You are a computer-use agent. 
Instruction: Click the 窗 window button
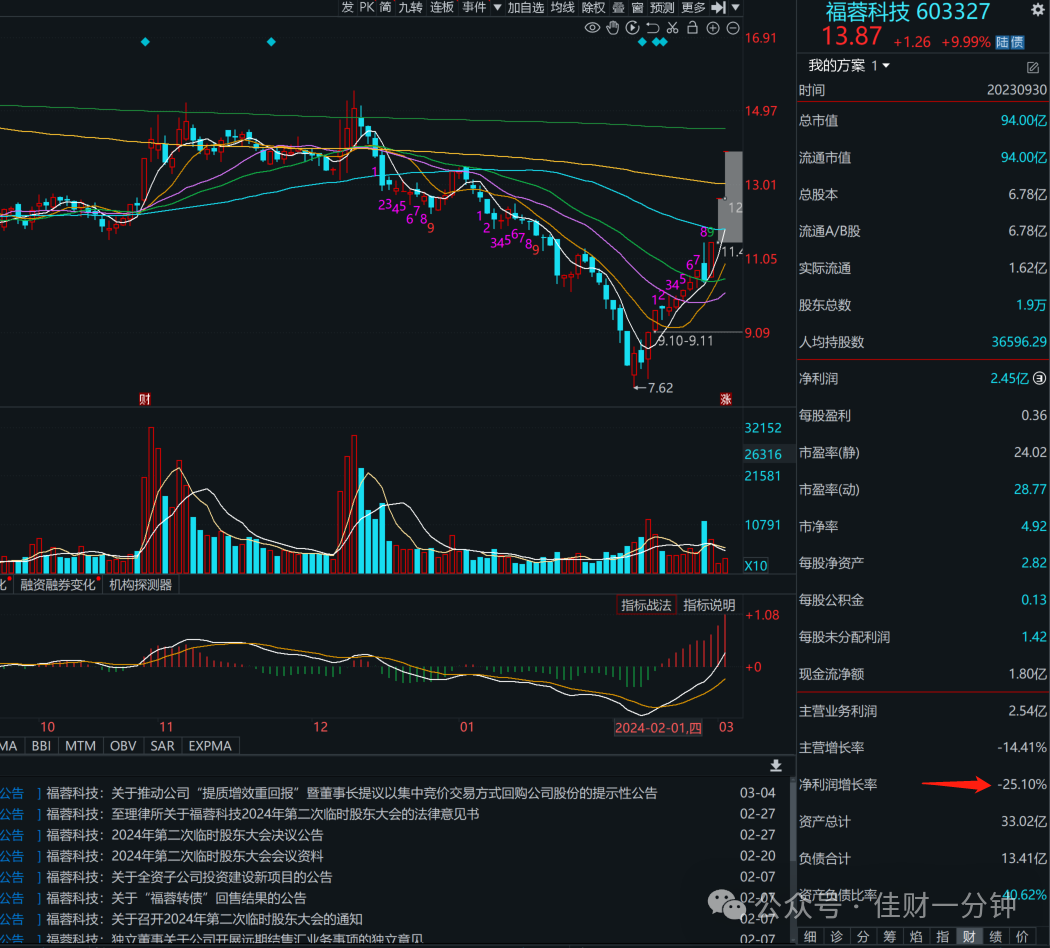pyautogui.click(x=637, y=7)
